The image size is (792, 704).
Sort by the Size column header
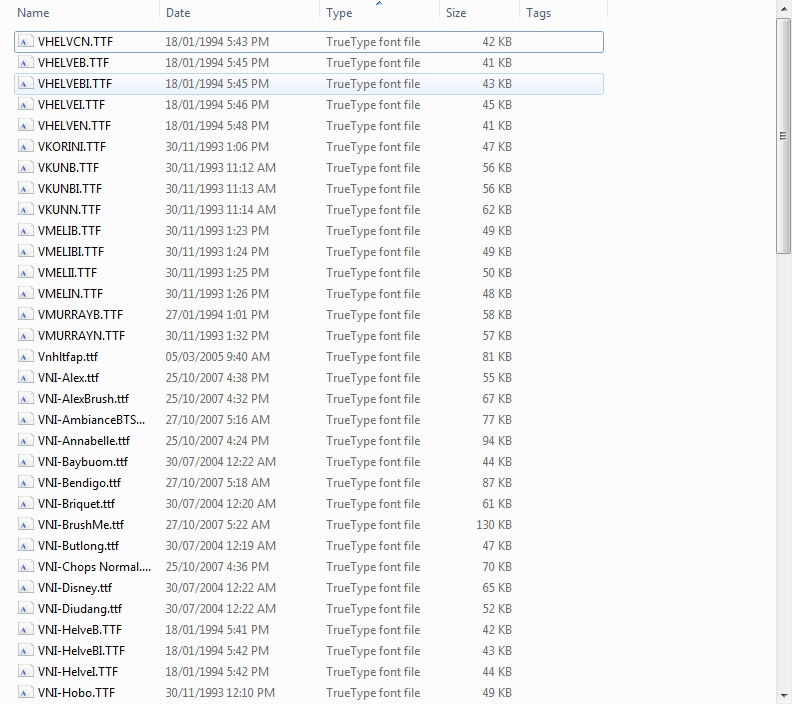456,13
